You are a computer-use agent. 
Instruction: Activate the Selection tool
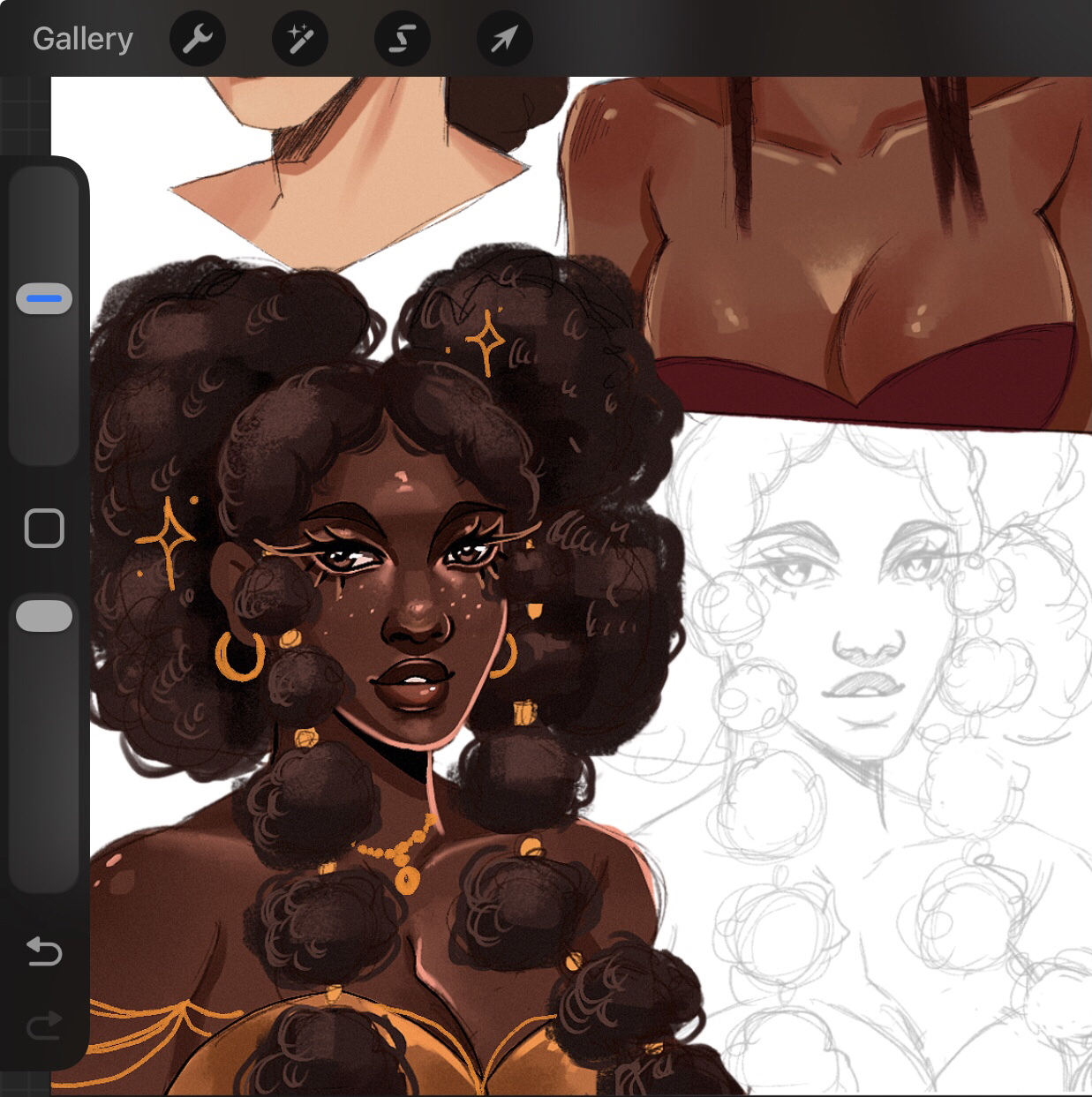402,39
